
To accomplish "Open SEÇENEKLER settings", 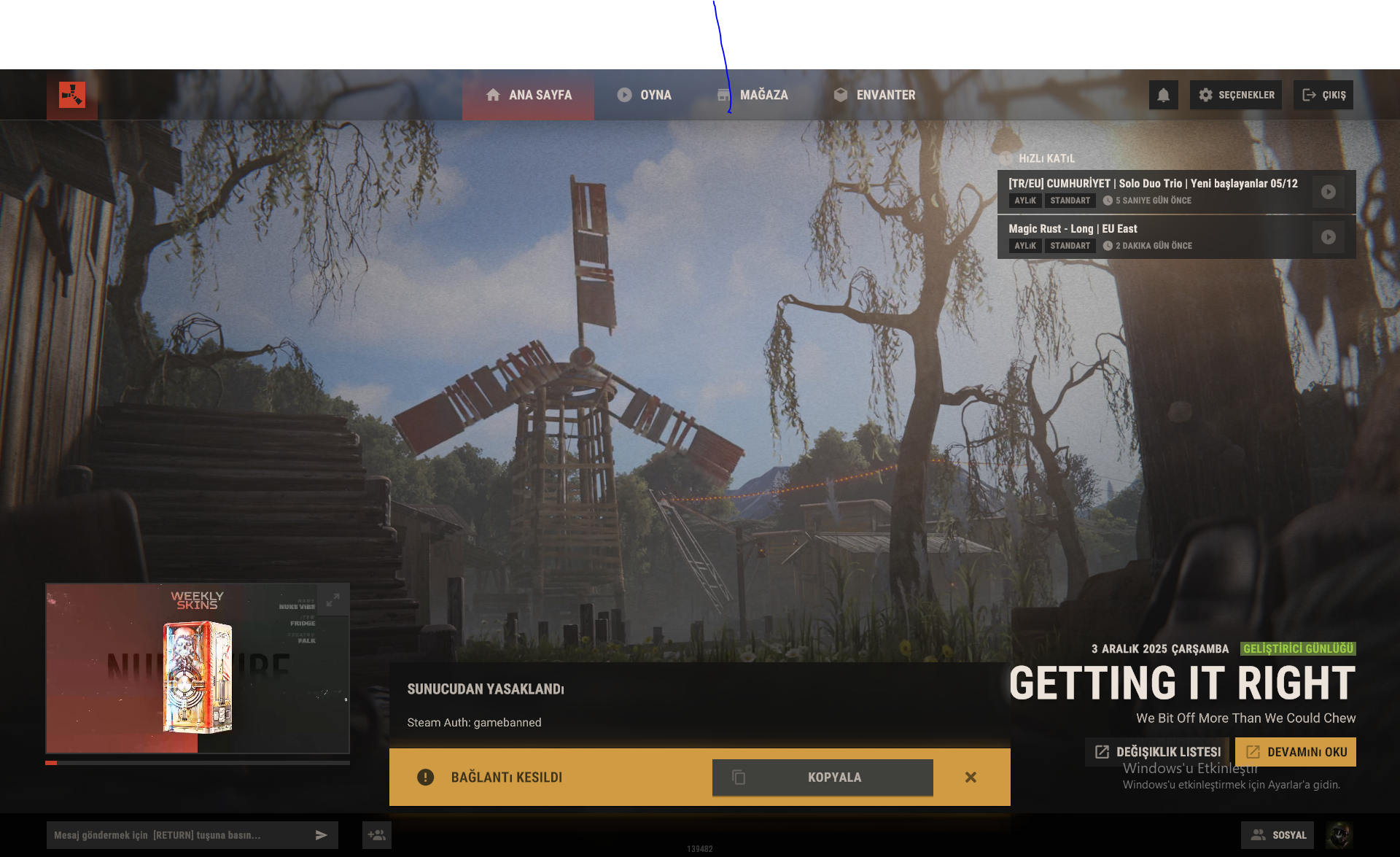I will pyautogui.click(x=1236, y=95).
